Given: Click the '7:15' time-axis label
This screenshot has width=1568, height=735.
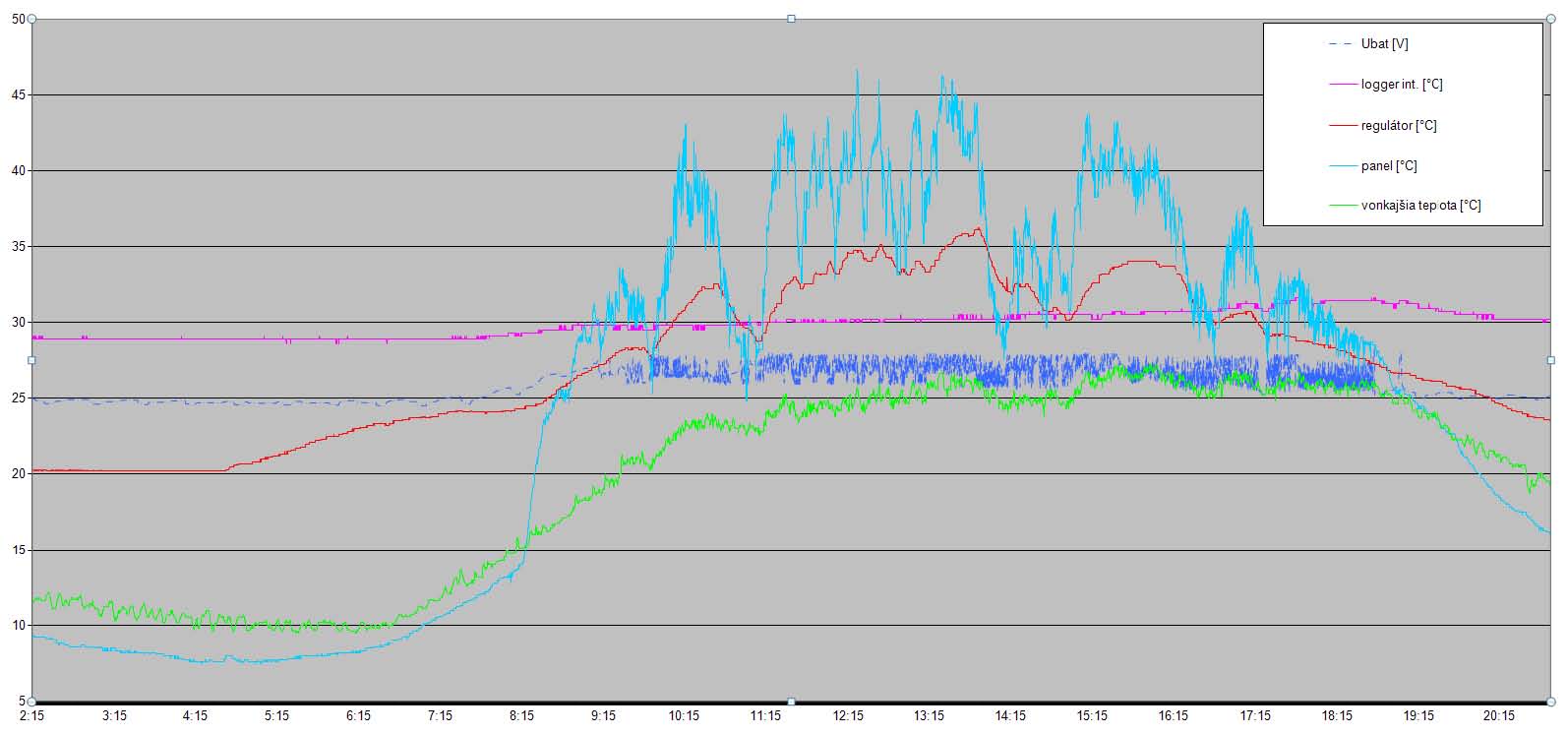Looking at the screenshot, I should click(440, 716).
